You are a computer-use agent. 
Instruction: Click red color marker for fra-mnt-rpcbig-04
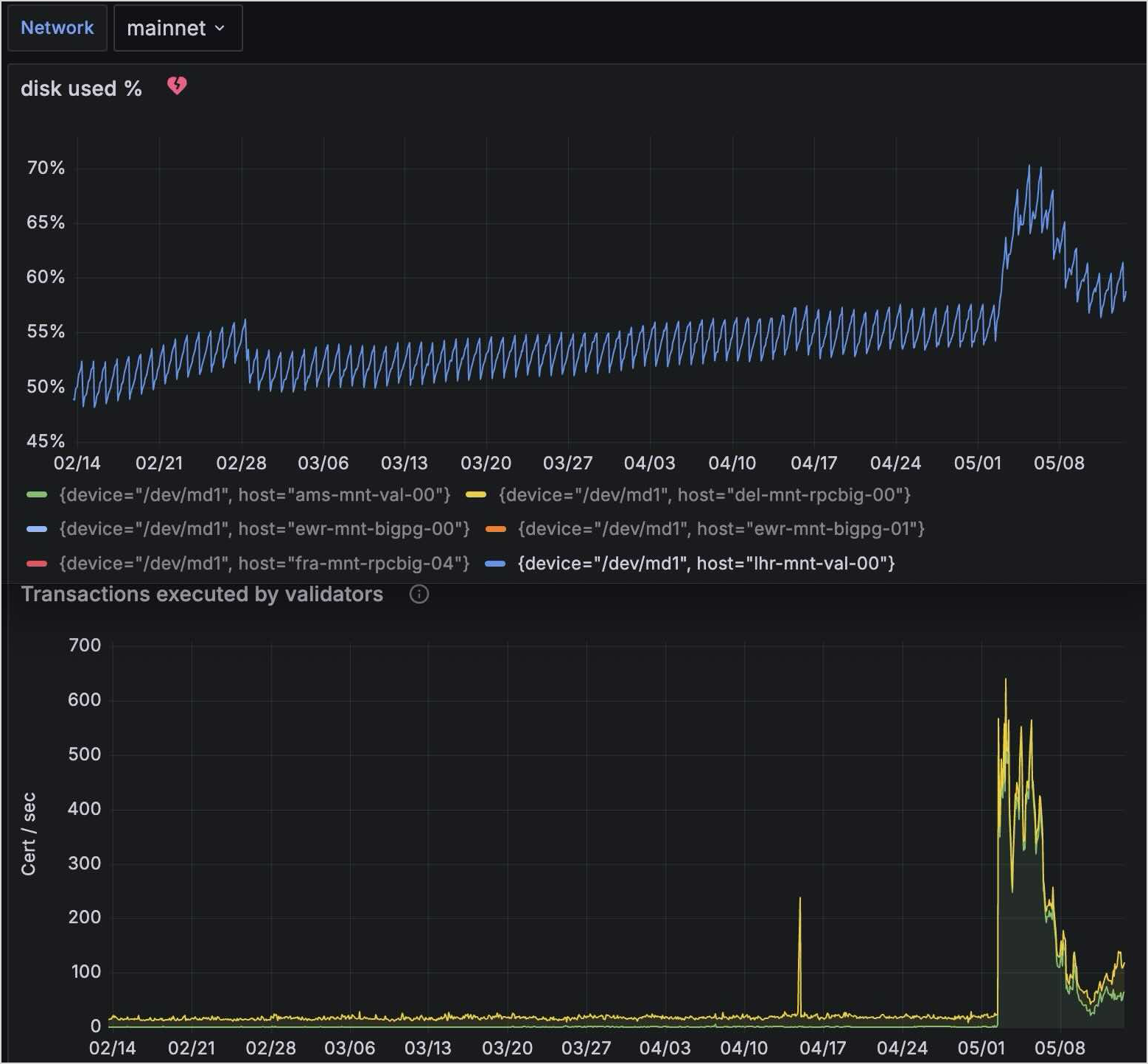(x=37, y=564)
